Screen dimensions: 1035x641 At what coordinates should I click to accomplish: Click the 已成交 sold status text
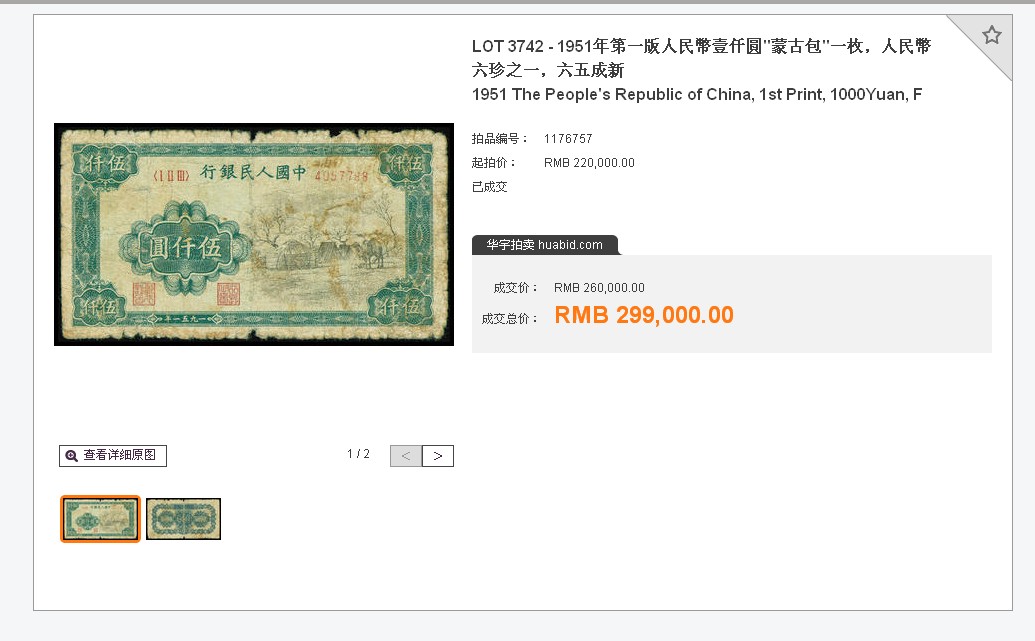coord(489,187)
